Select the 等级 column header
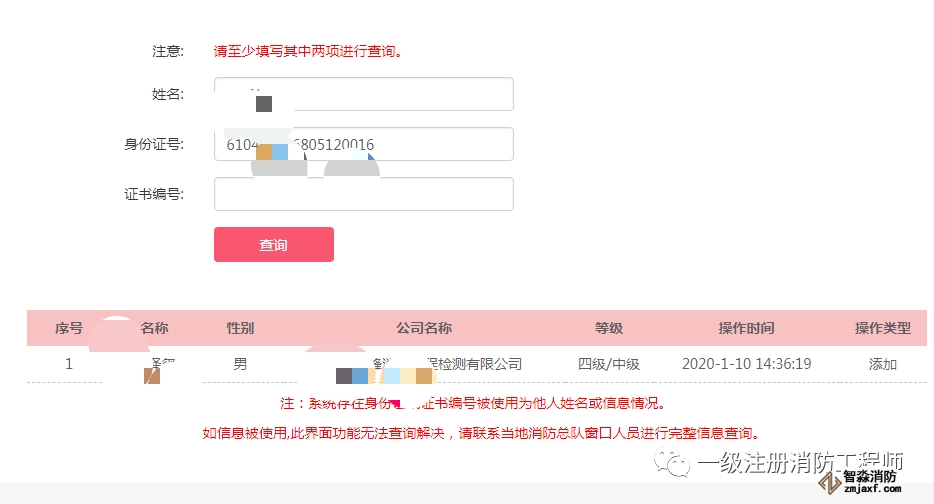Image resolution: width=934 pixels, height=504 pixels. [x=609, y=328]
